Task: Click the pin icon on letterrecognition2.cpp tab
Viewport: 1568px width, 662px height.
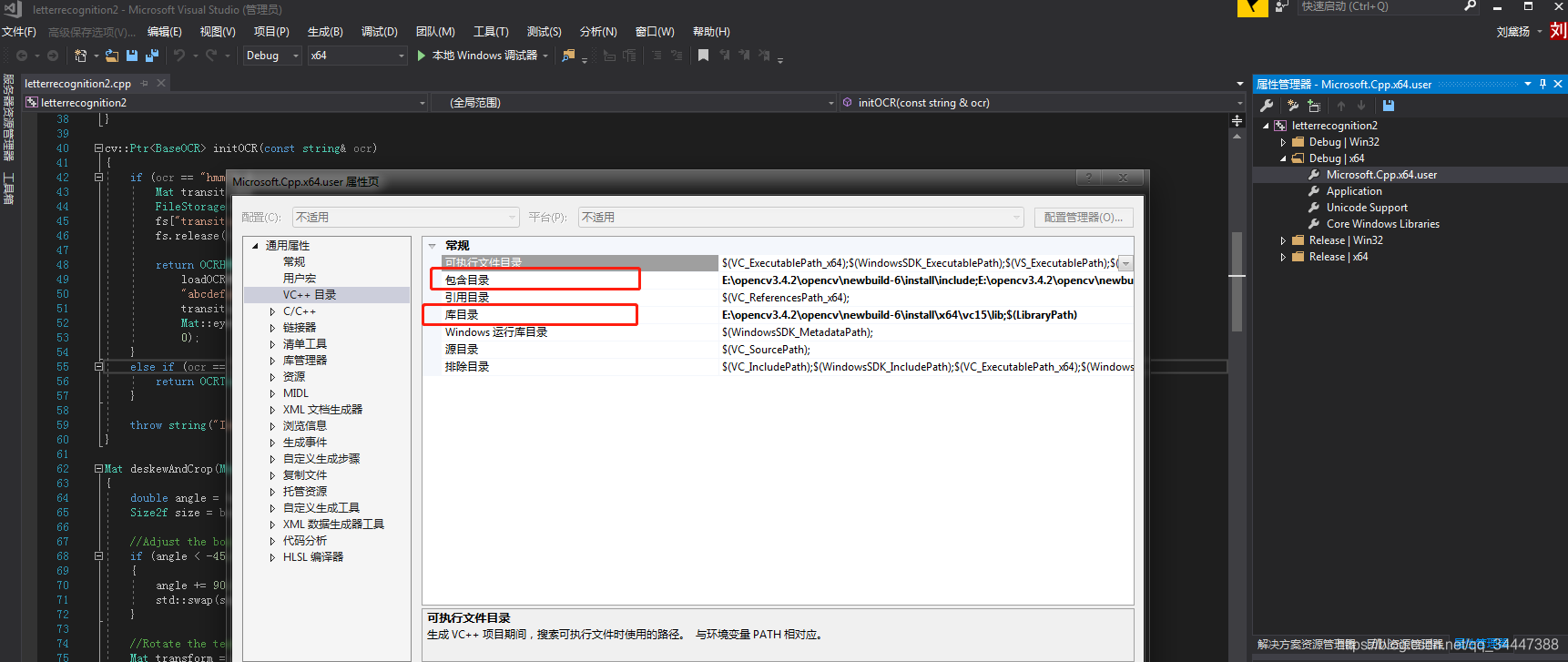Action: pos(144,83)
